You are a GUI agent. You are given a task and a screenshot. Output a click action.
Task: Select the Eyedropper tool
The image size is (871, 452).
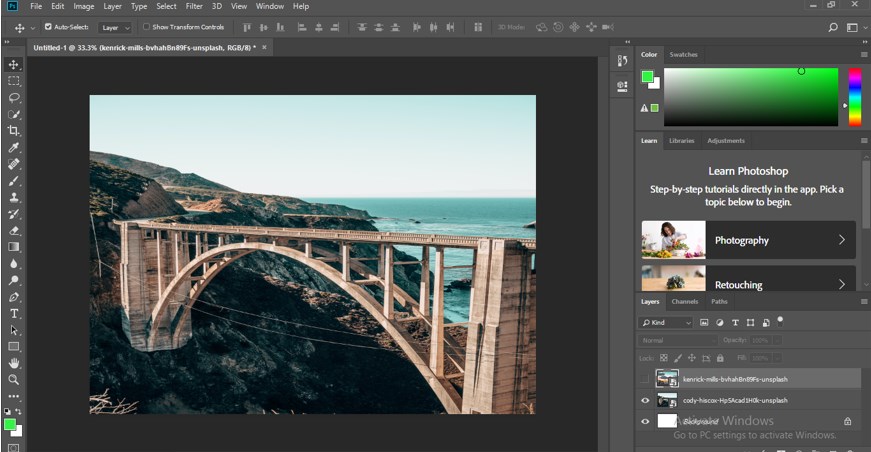14,147
